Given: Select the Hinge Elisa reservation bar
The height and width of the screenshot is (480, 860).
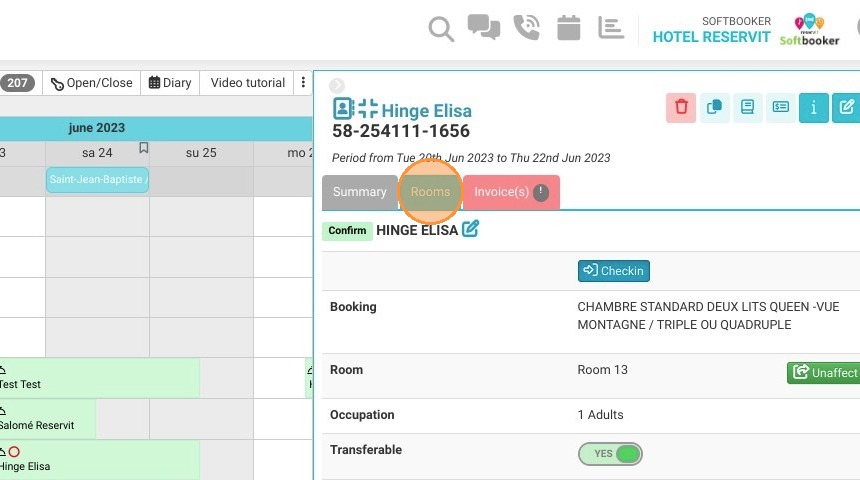Looking at the screenshot, I should click(99, 460).
